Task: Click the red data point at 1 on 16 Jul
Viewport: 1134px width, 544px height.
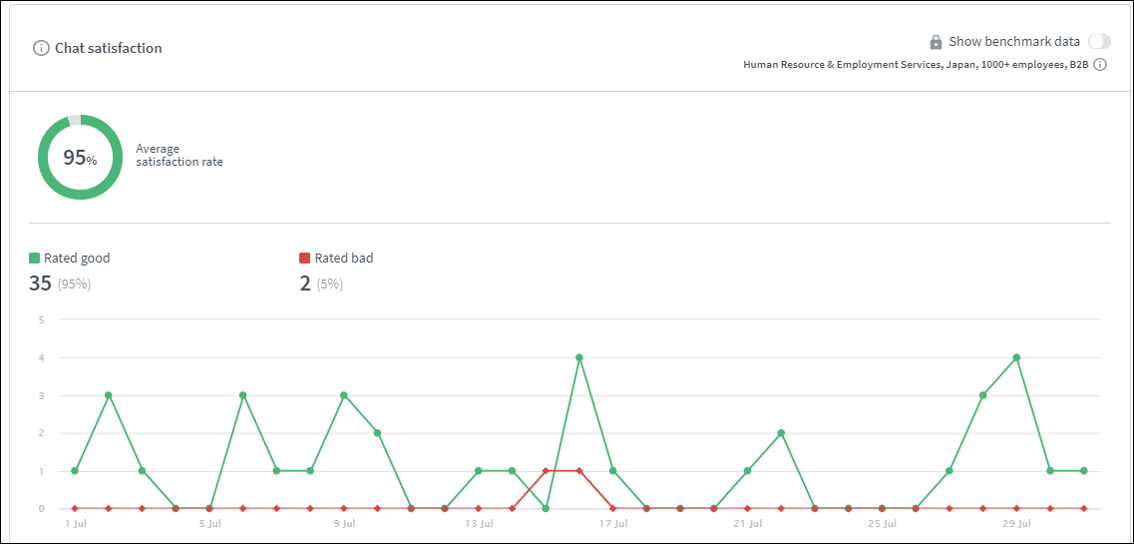Action: [579, 470]
